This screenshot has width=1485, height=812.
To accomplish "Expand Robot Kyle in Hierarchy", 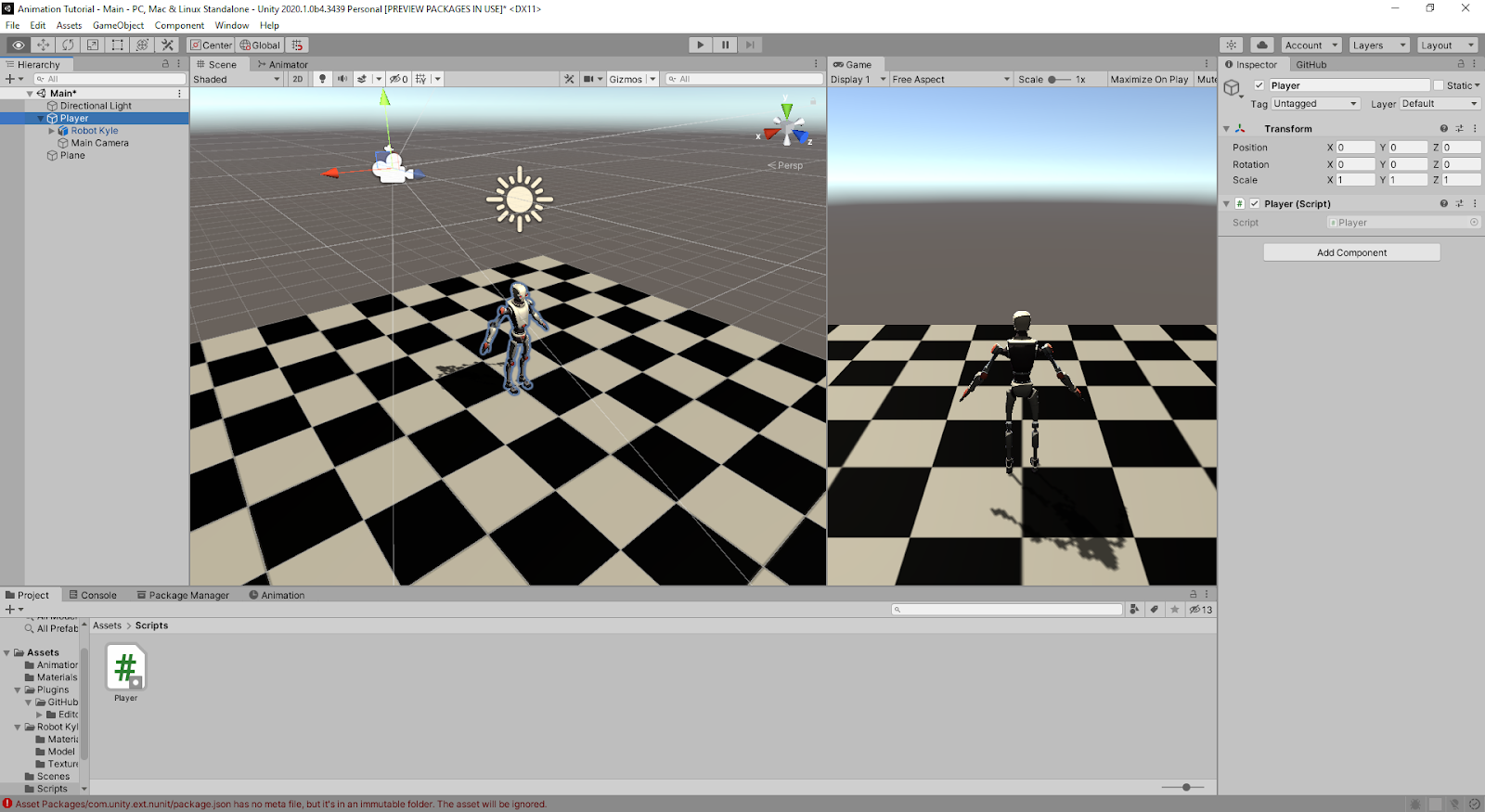I will click(x=52, y=131).
